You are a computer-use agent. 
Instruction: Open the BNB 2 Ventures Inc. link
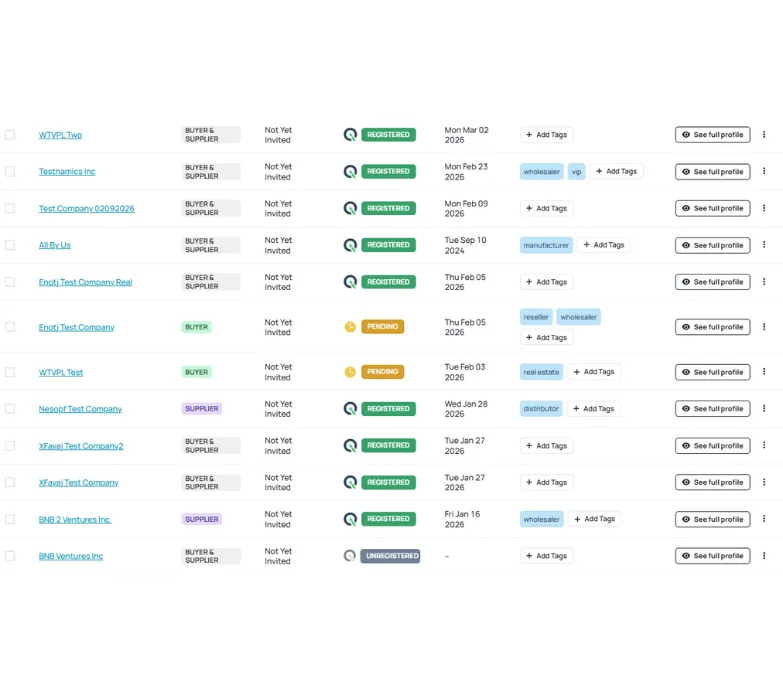click(x=75, y=519)
